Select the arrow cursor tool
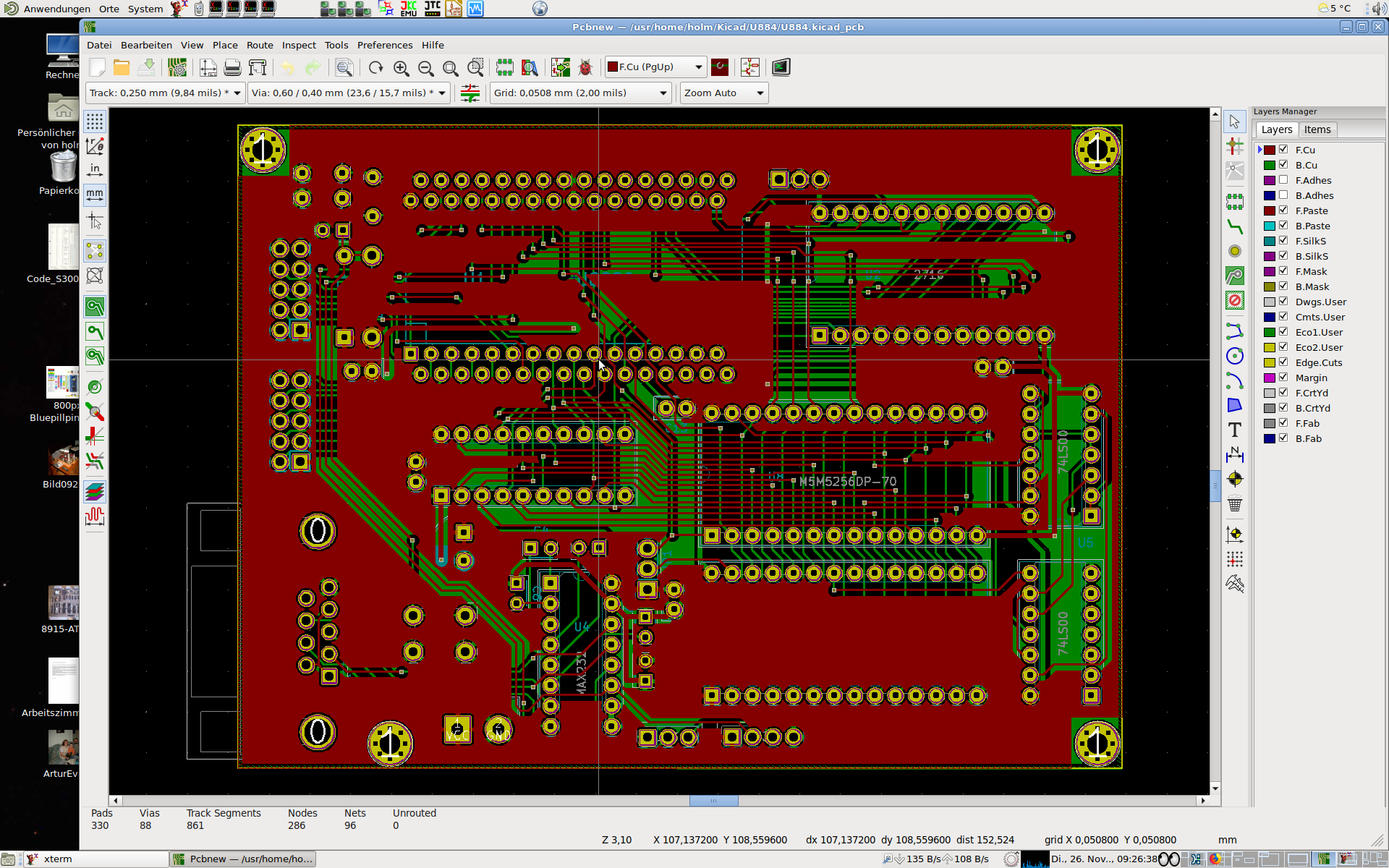The image size is (1389, 868). [1235, 122]
